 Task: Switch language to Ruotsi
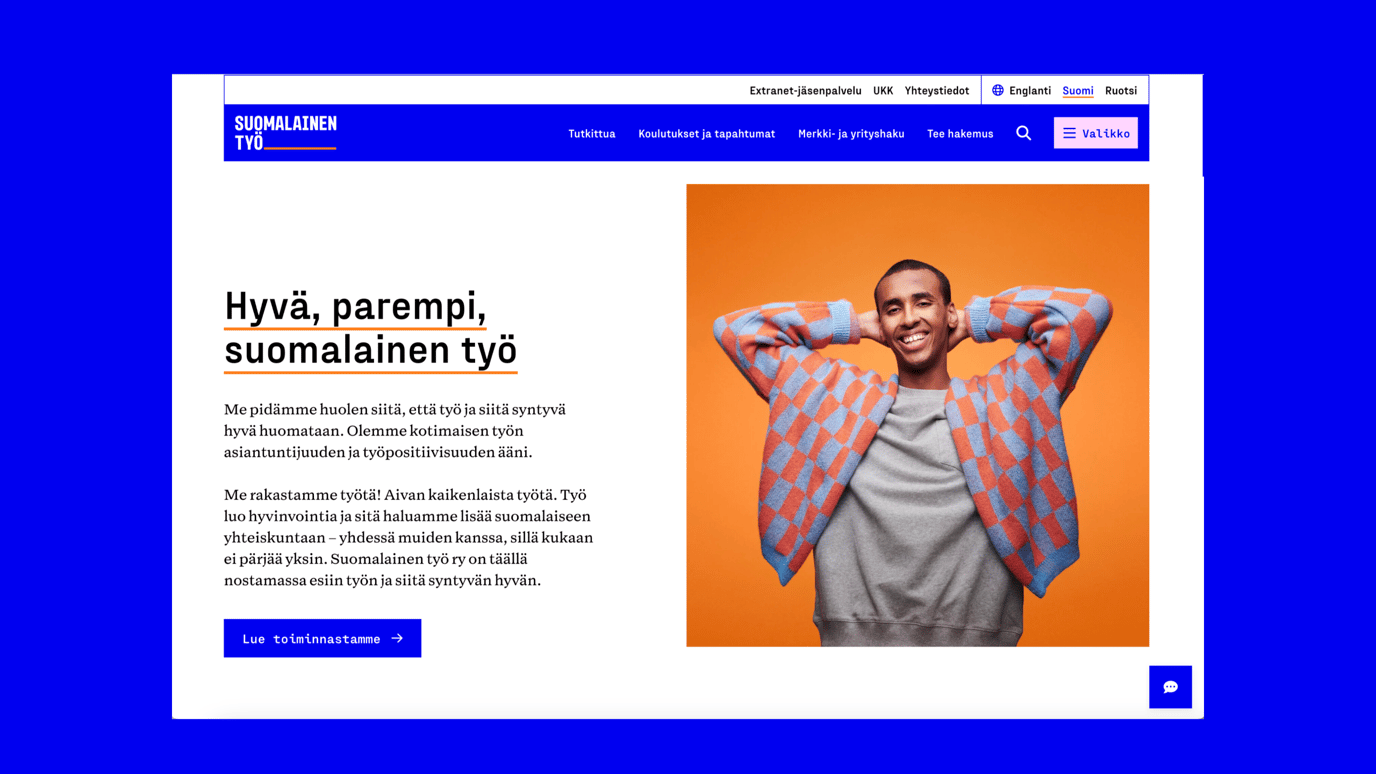(1120, 90)
